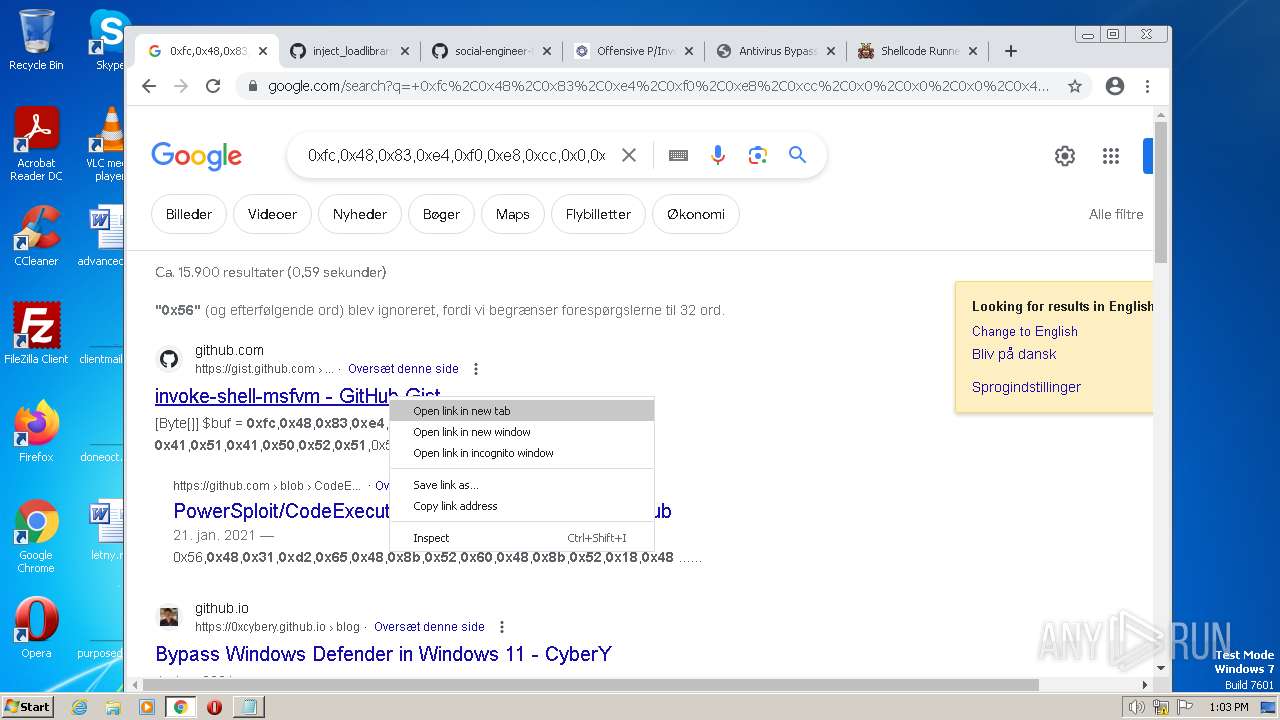Image resolution: width=1280 pixels, height=720 pixels.
Task: Reload the Google search page
Action: (213, 86)
